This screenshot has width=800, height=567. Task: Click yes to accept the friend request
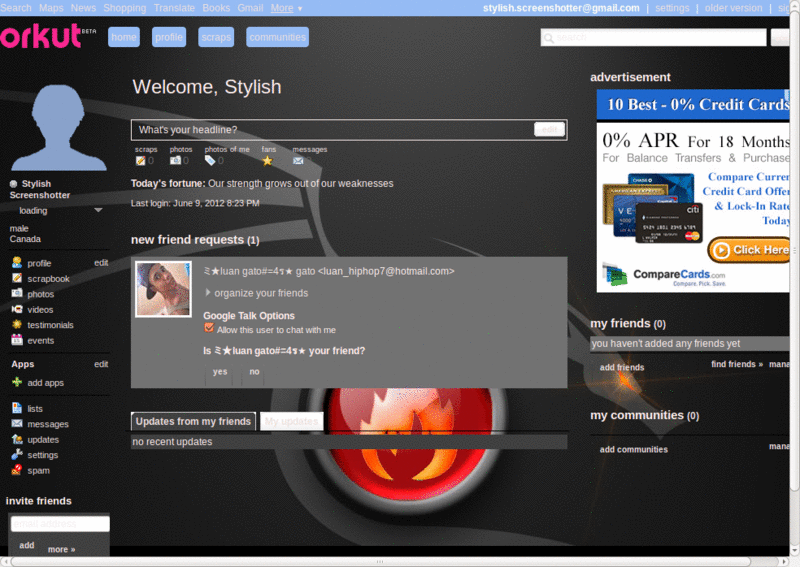pyautogui.click(x=220, y=372)
